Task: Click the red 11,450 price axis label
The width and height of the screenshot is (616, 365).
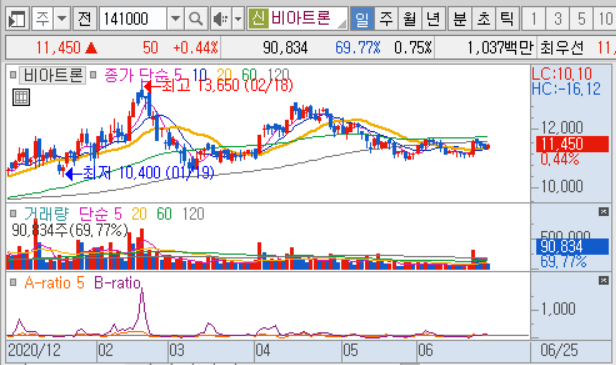Action: tap(572, 144)
